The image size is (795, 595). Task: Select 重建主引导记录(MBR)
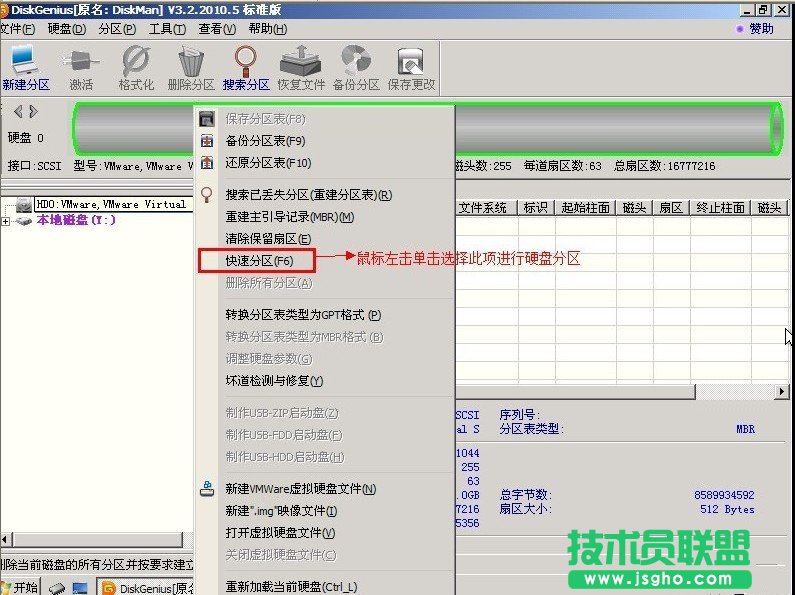290,217
